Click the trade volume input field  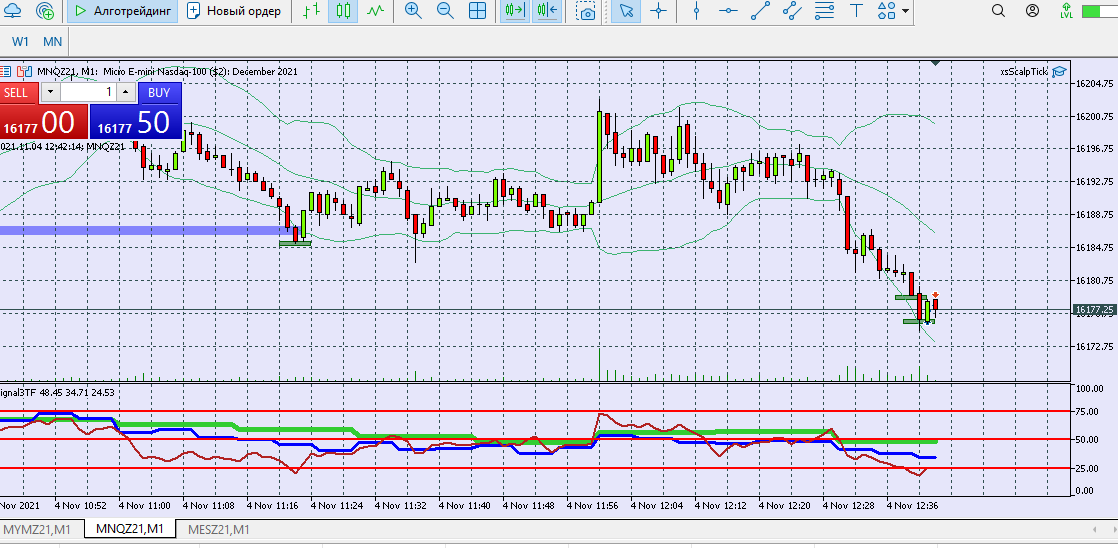[x=88, y=93]
